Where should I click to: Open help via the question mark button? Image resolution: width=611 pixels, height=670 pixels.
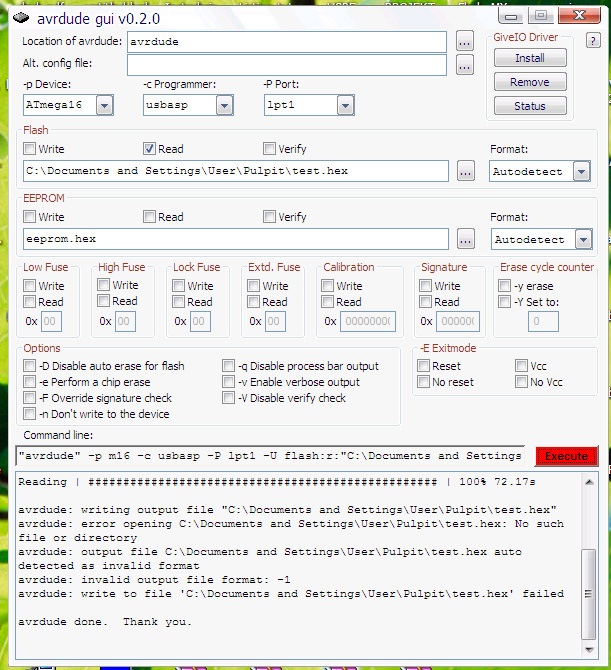(x=593, y=41)
